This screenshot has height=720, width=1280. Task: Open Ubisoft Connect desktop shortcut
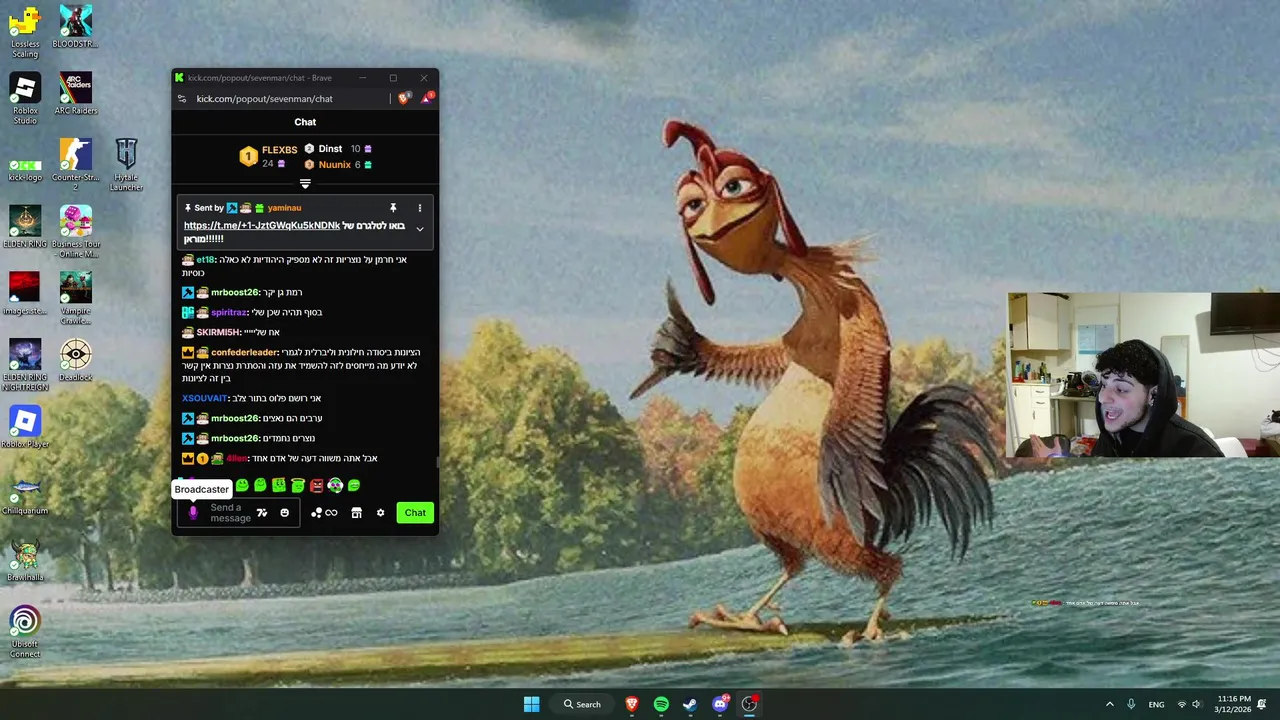[x=25, y=633]
